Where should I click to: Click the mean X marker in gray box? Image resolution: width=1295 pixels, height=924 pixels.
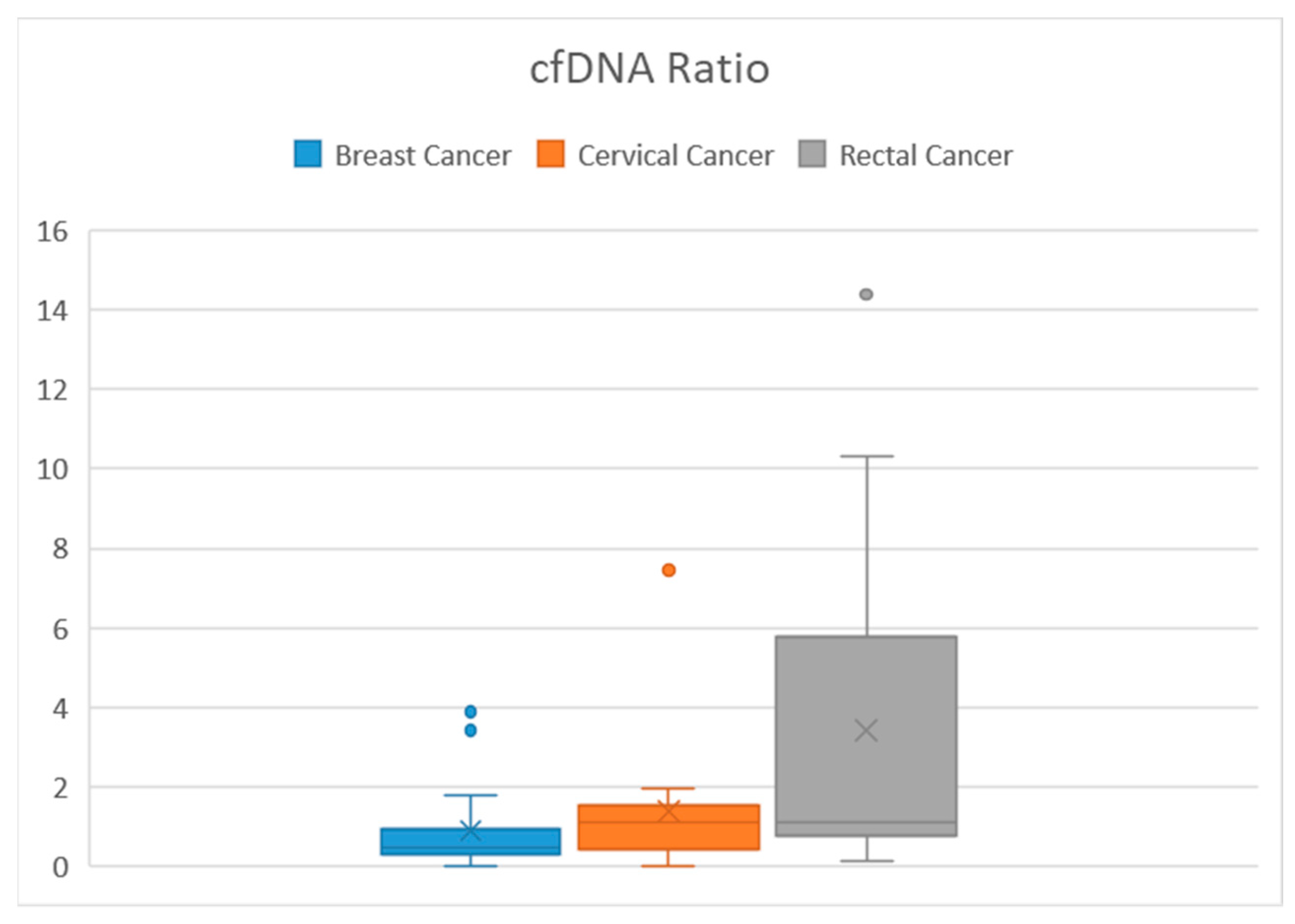[x=866, y=731]
